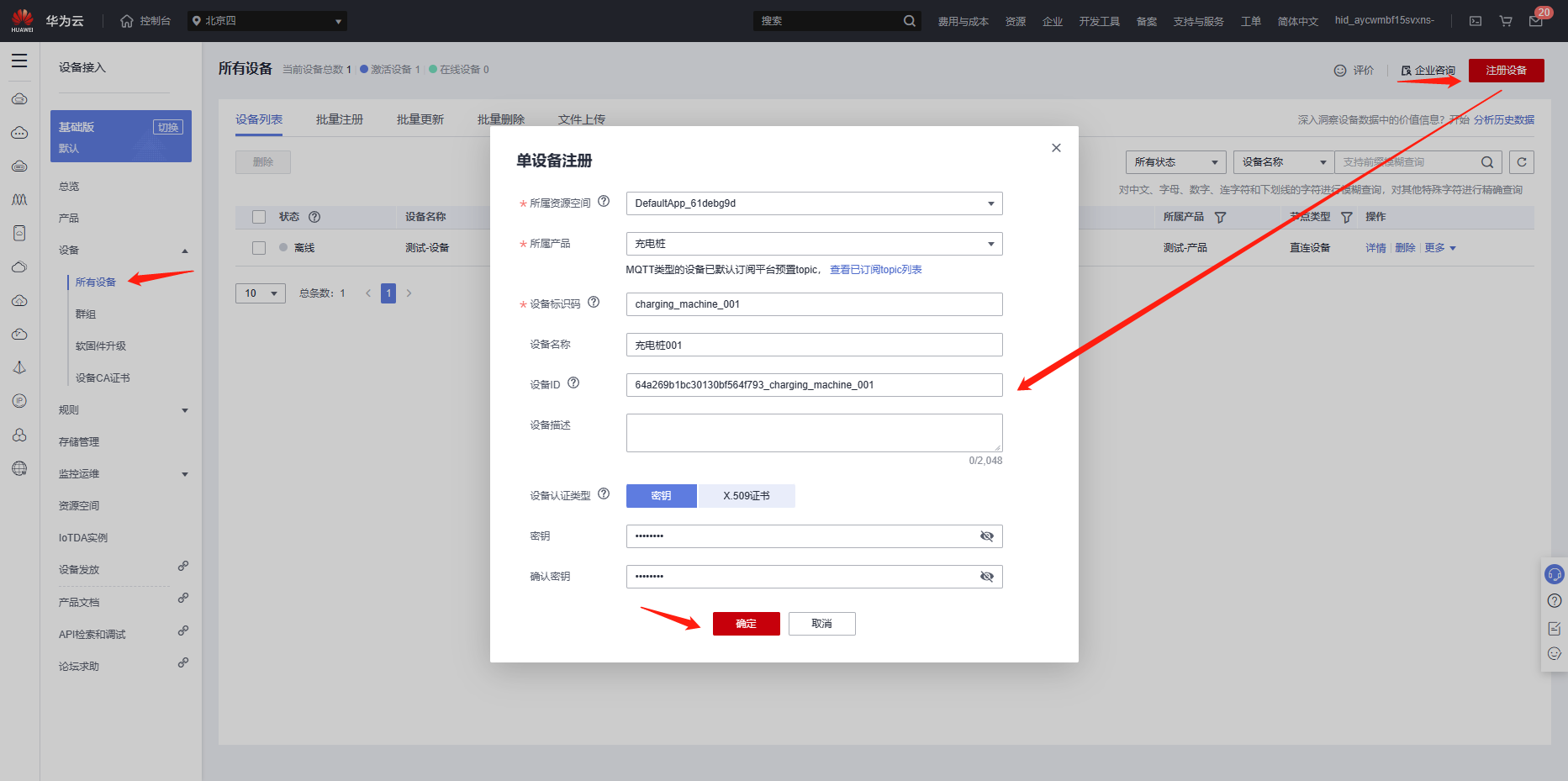Screen dimensions: 1568x781
Task: Open 设备CA证书 in sidebar
Action: pos(103,378)
